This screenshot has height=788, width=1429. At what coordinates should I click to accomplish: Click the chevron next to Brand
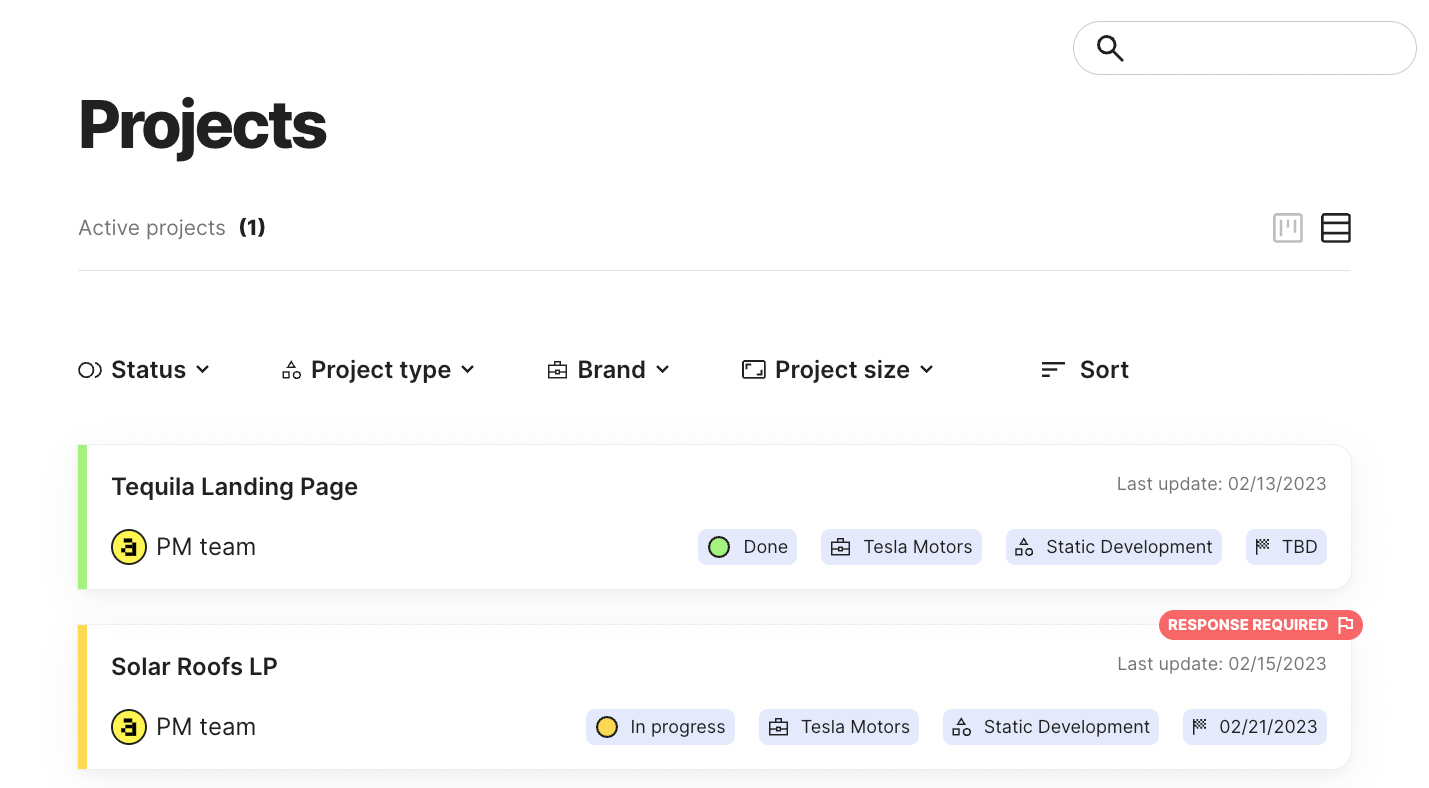click(x=662, y=370)
